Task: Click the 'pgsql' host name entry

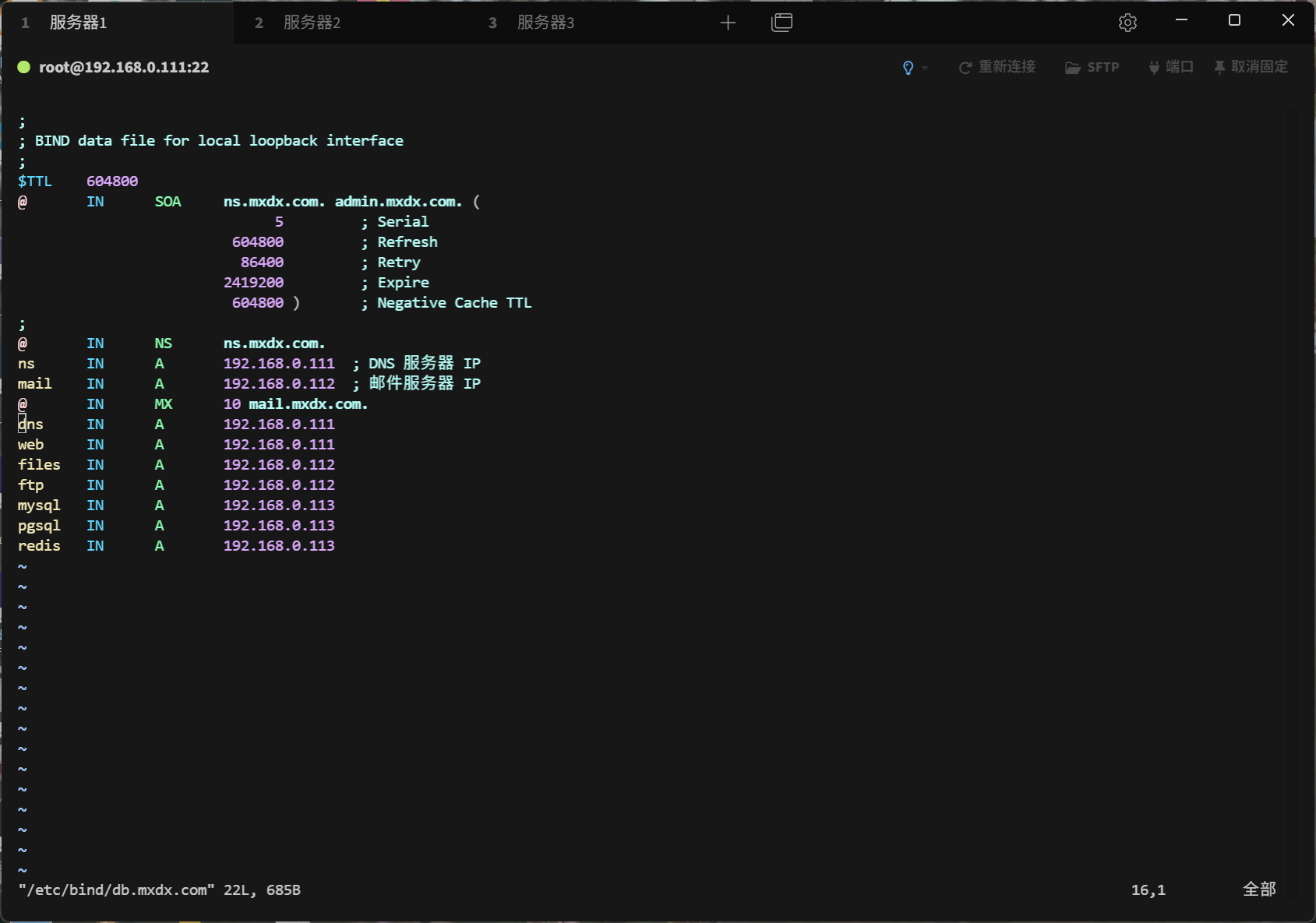Action: [x=39, y=525]
